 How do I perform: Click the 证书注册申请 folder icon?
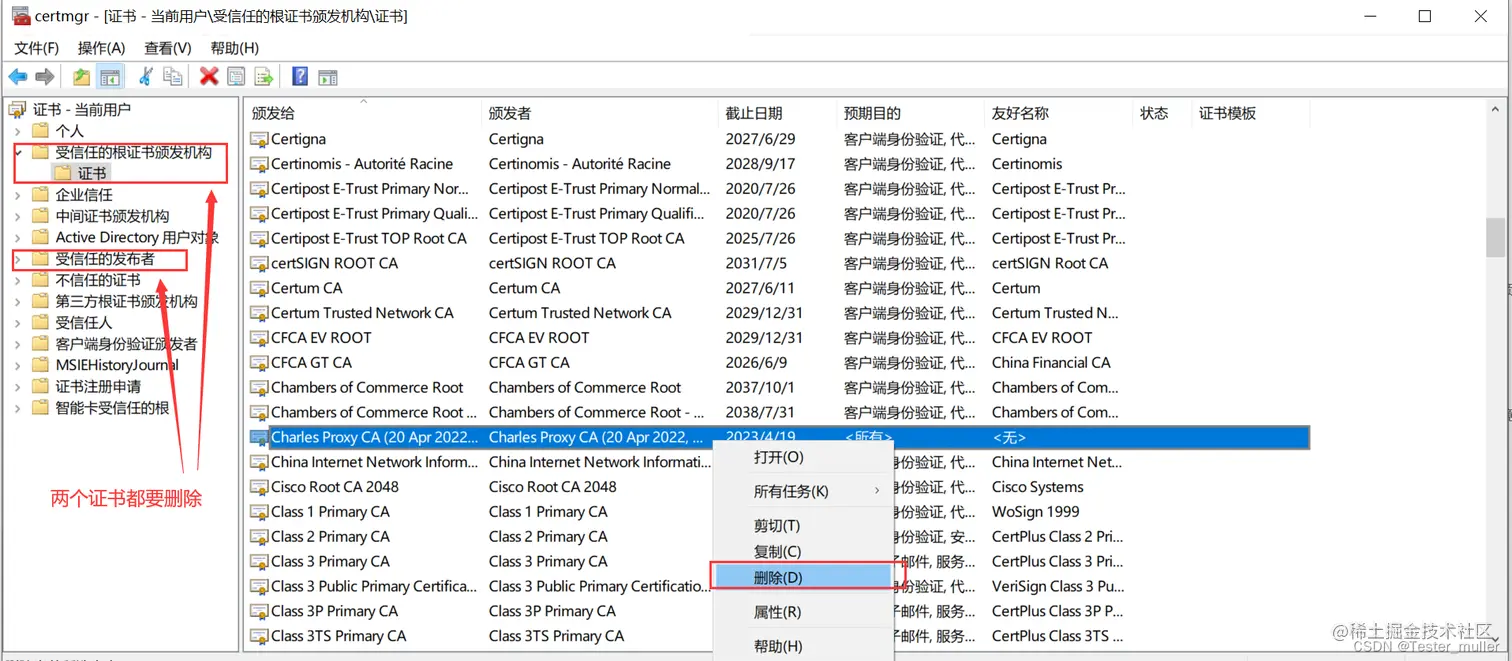click(x=40, y=387)
